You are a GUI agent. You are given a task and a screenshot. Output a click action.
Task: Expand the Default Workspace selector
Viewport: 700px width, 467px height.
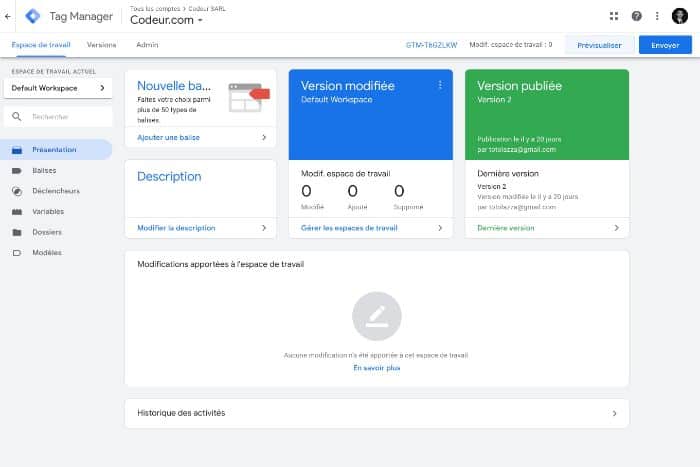pyautogui.click(x=56, y=88)
